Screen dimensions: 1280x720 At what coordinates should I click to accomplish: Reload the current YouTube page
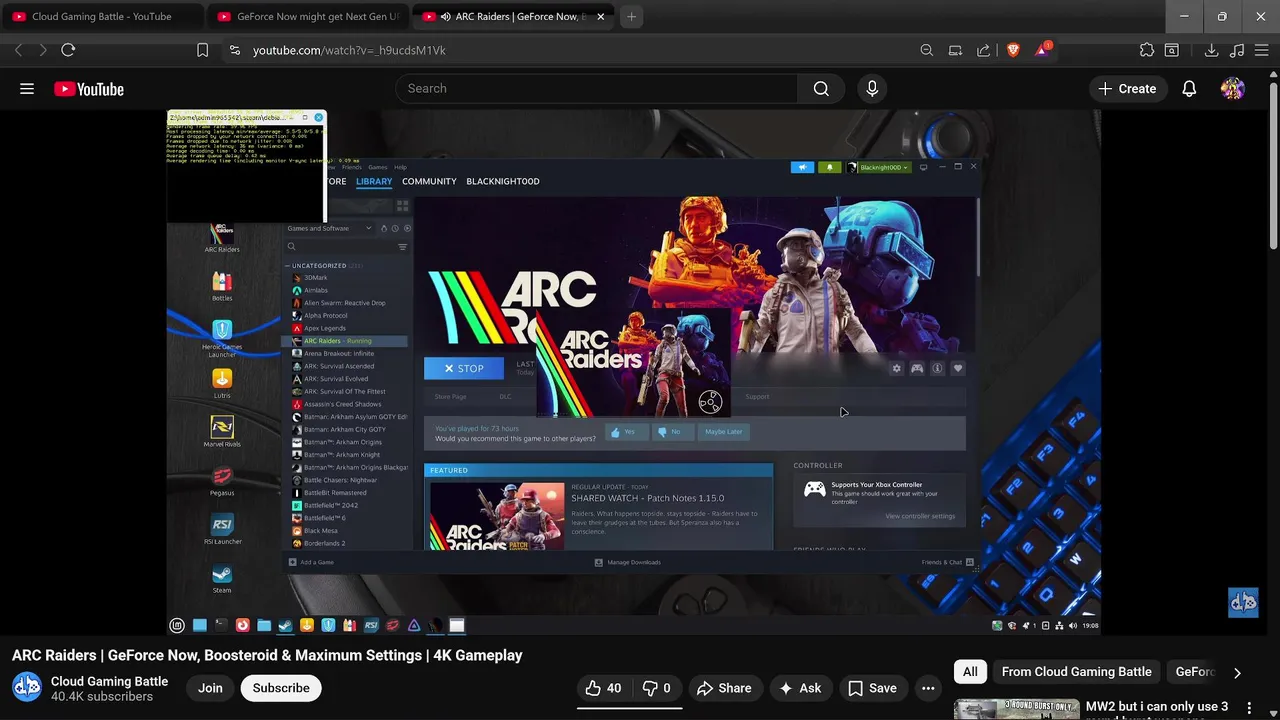click(x=68, y=50)
